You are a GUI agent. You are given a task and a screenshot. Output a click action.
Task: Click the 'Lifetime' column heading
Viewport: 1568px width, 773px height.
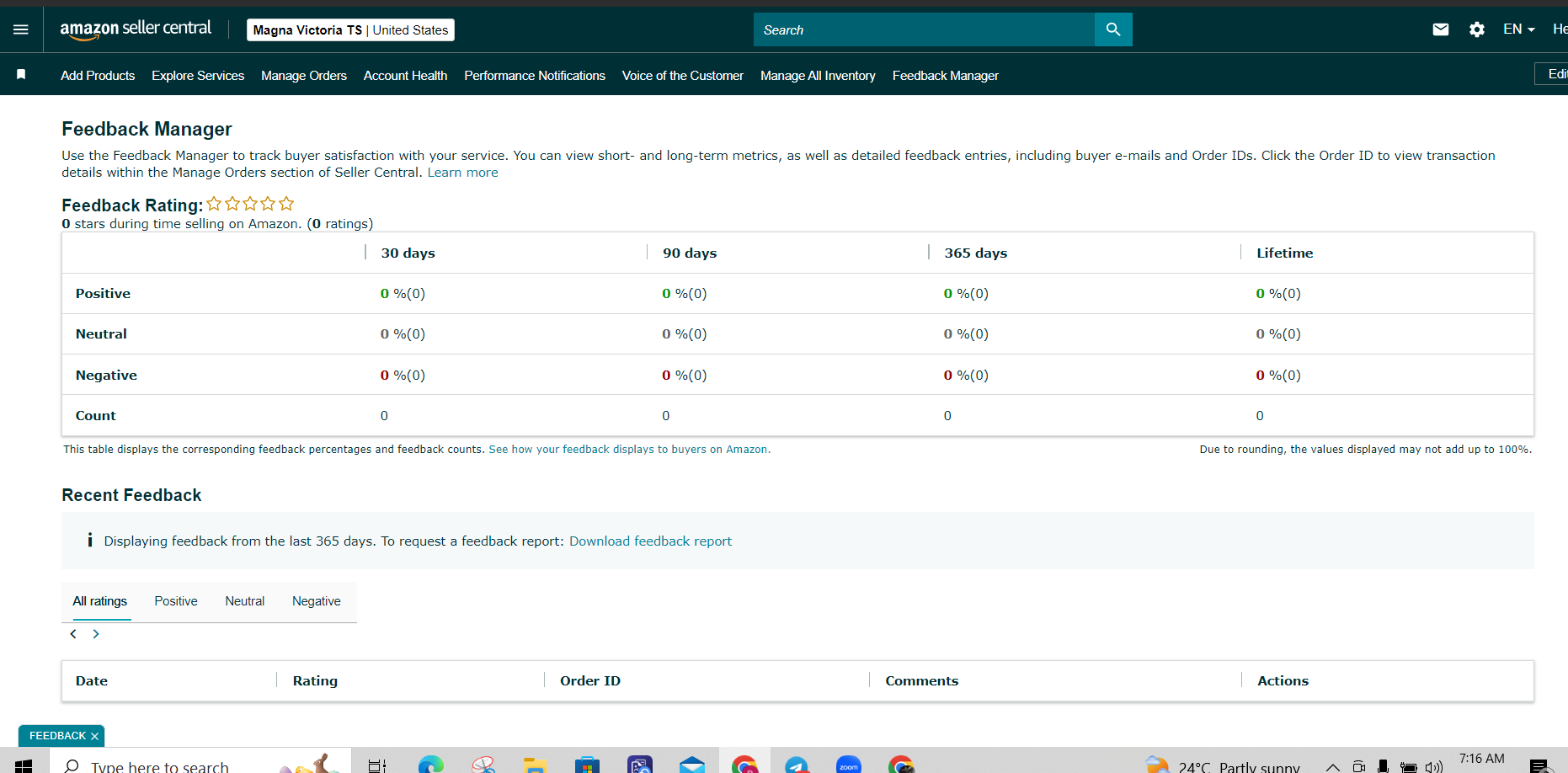1285,253
